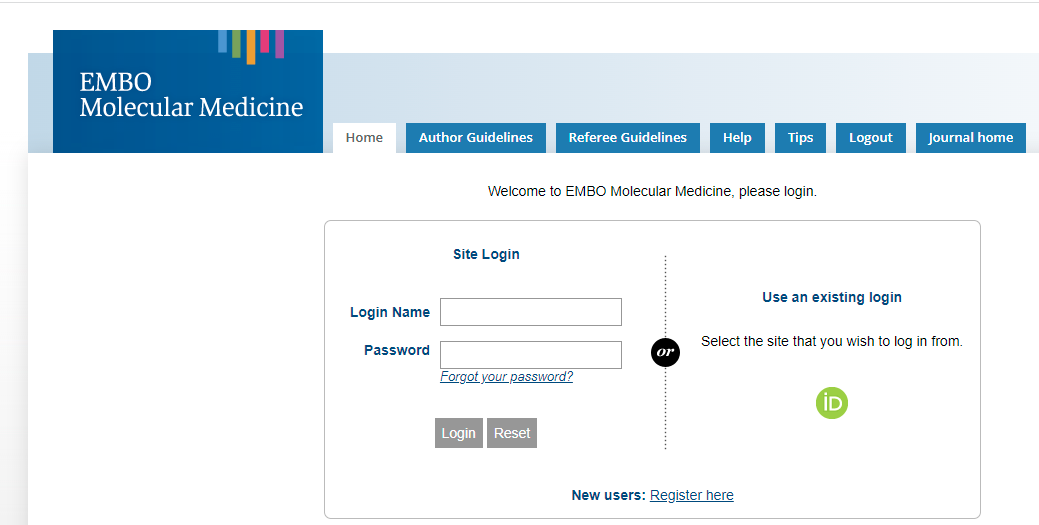1039x525 pixels.
Task: Click the green ORCID iD icon
Action: (x=831, y=403)
